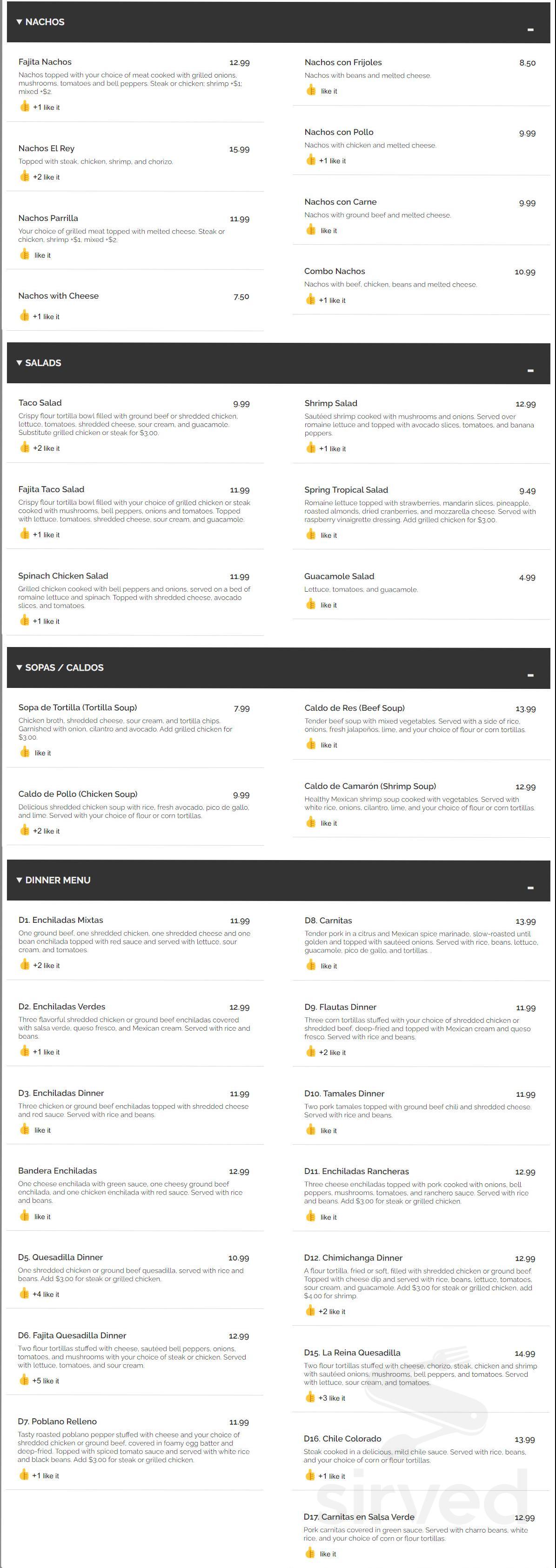556x1568 pixels.
Task: Click the D8. Carnitas item name
Action: point(328,921)
